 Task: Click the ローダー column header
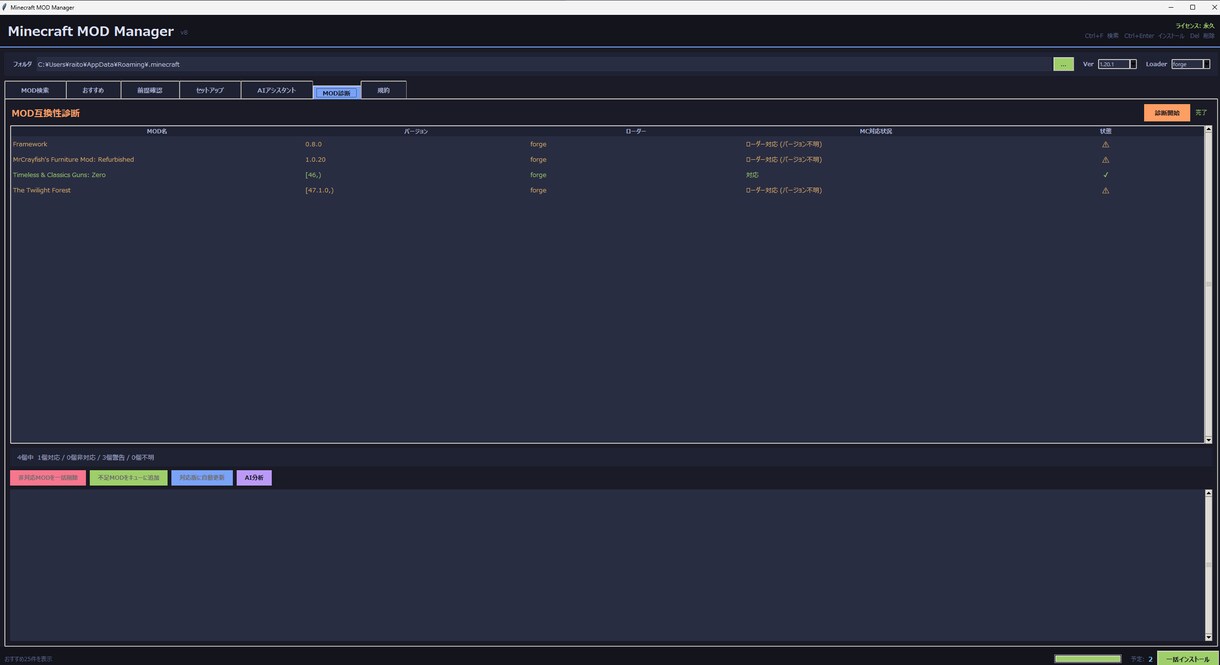coord(636,131)
